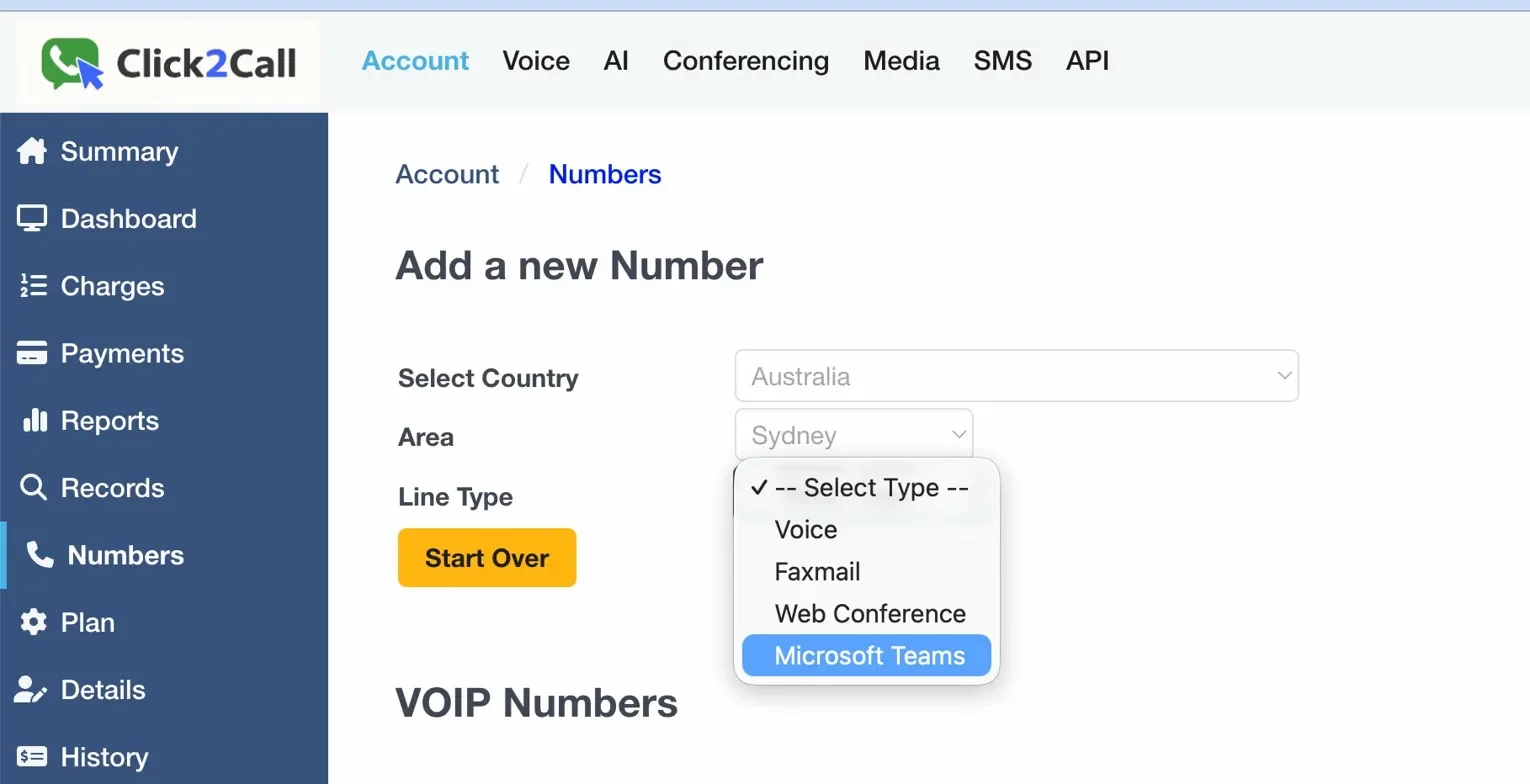The width and height of the screenshot is (1530, 784).
Task: Select Faxmail in the type list
Action: [x=817, y=571]
